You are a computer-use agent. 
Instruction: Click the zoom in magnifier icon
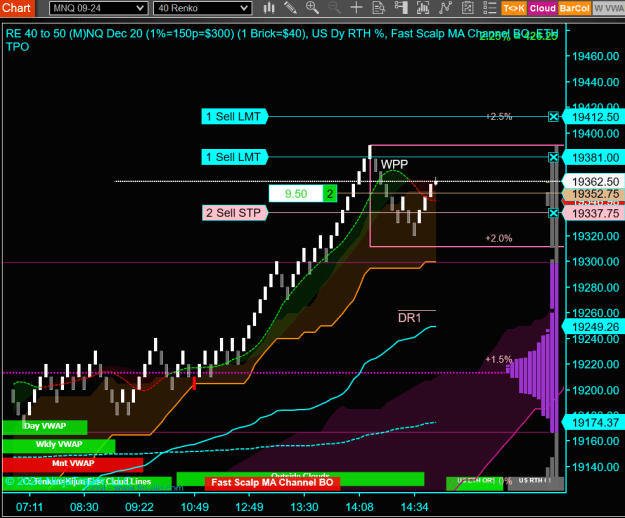click(312, 8)
